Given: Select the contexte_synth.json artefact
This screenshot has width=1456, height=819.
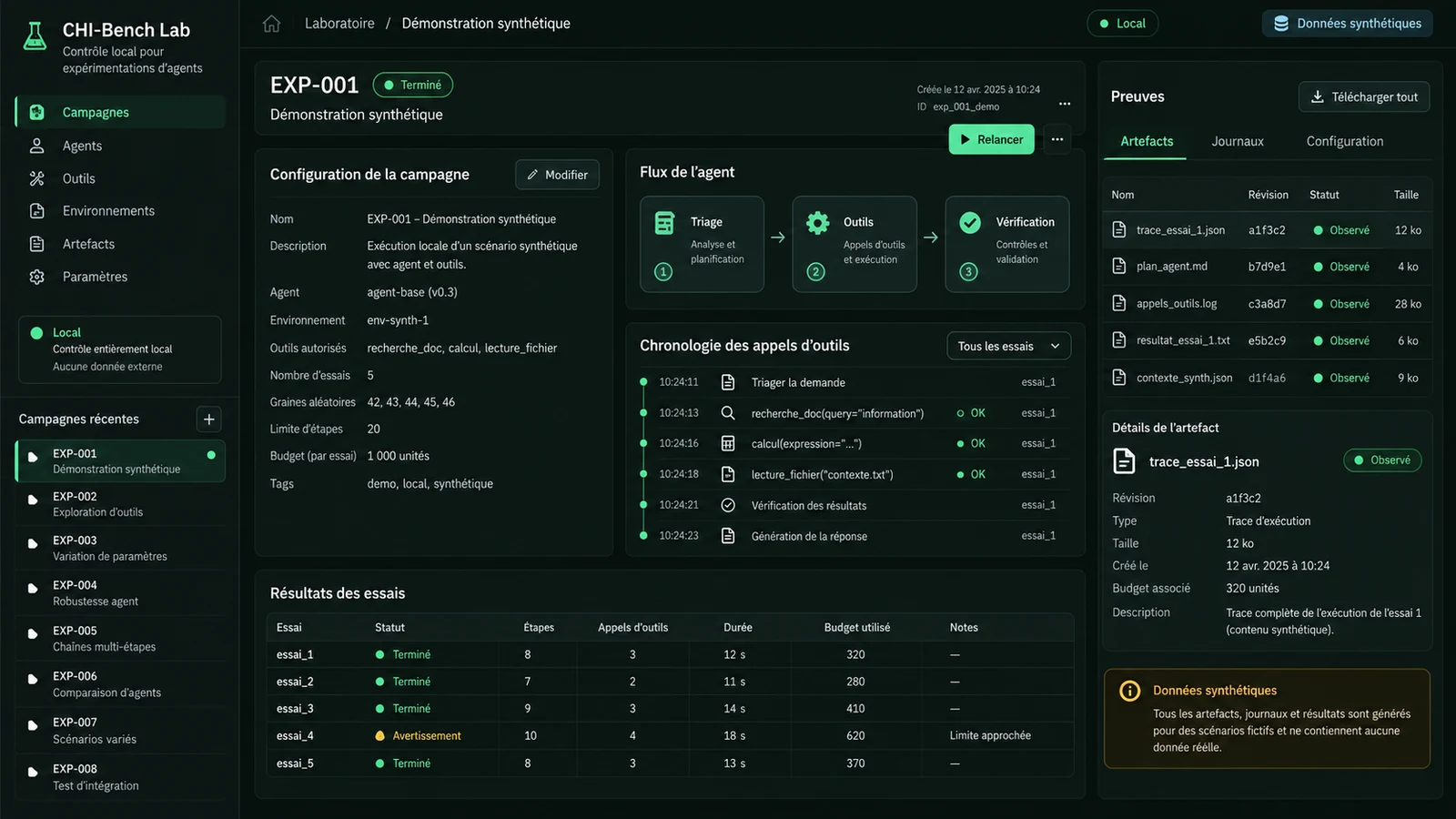Looking at the screenshot, I should pyautogui.click(x=1267, y=378).
